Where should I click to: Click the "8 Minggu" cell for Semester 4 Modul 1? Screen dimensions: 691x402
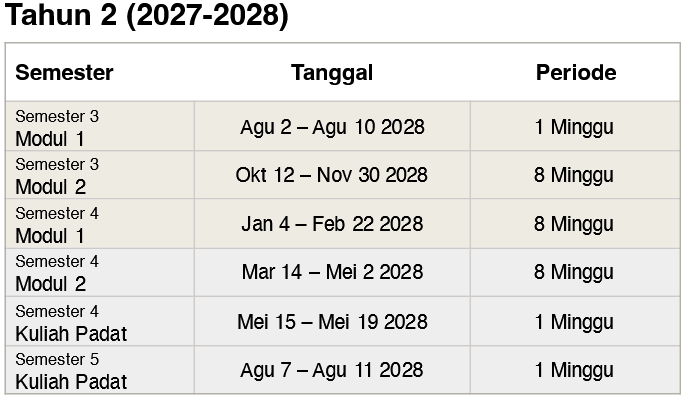tap(574, 224)
